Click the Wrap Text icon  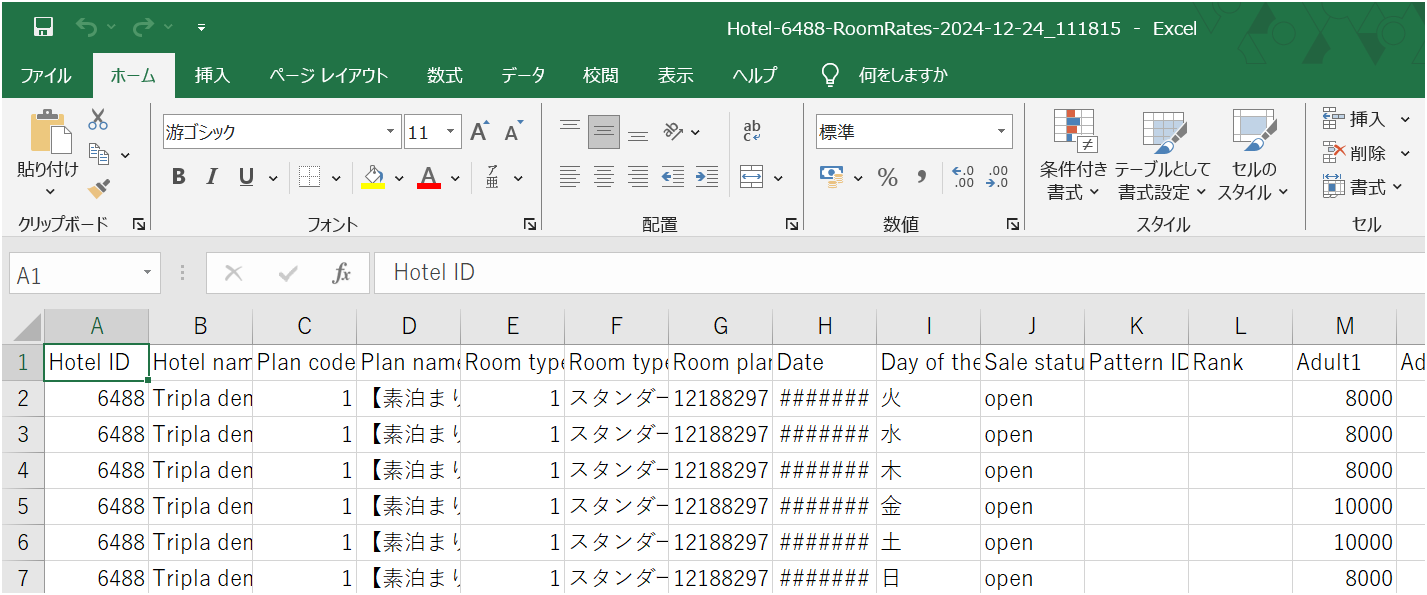(752, 131)
